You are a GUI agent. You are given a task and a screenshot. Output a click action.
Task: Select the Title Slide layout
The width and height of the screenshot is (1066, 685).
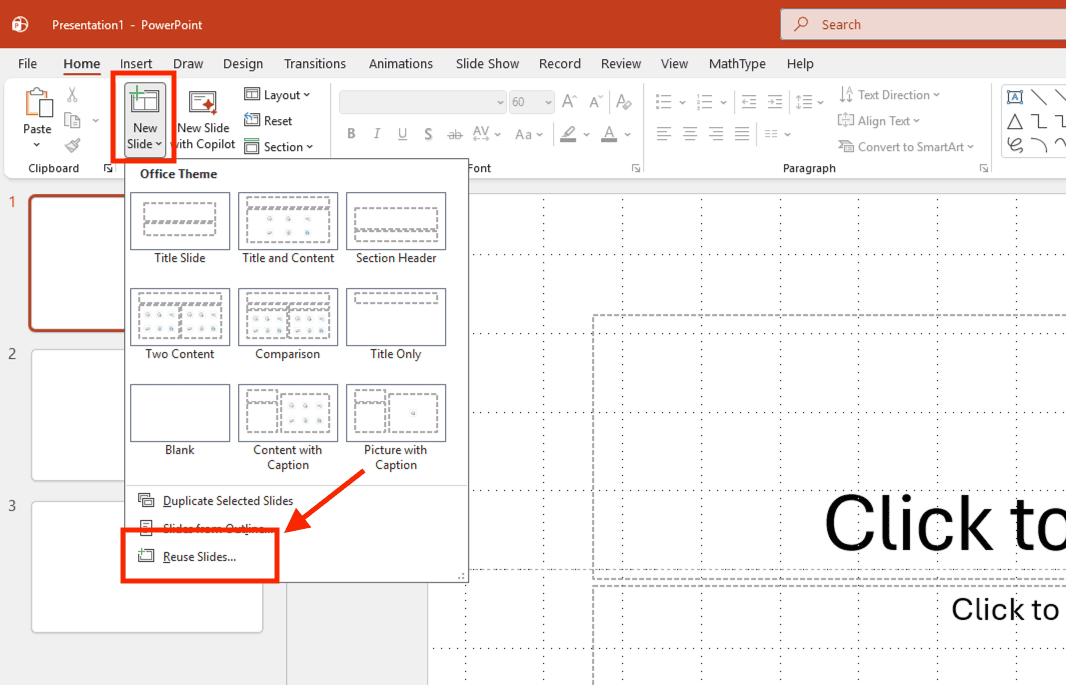point(179,228)
